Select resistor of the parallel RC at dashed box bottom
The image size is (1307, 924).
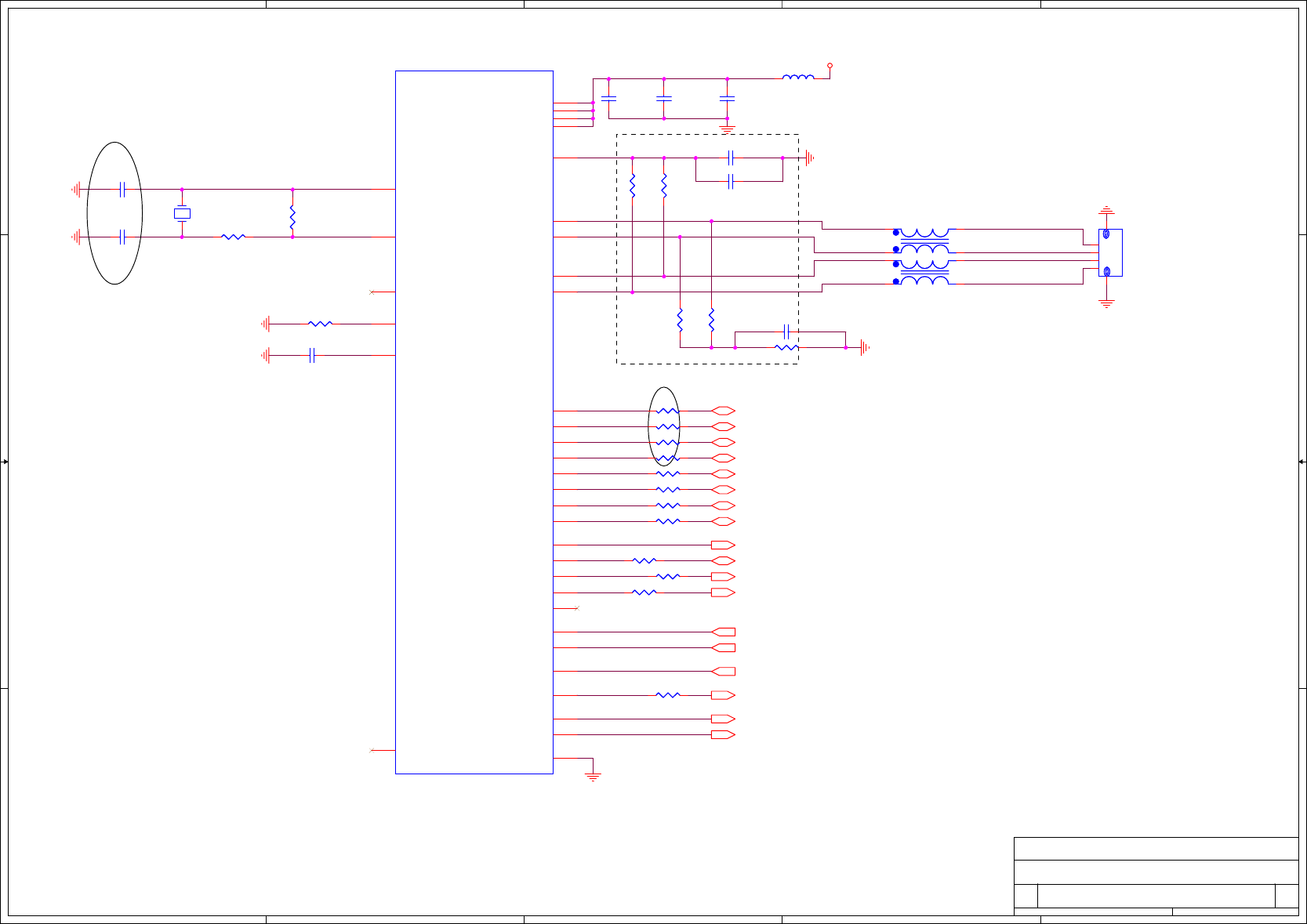click(x=786, y=347)
